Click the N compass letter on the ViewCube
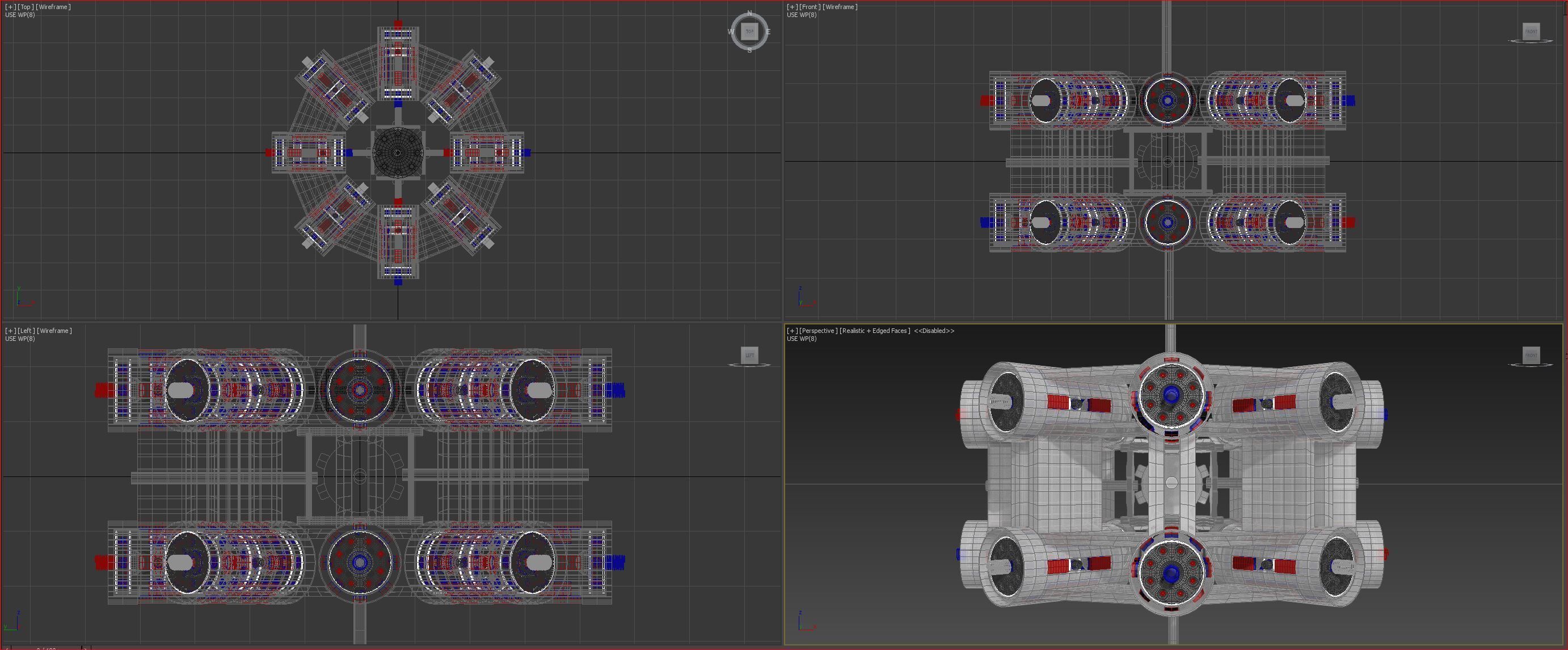Image resolution: width=1568 pixels, height=650 pixels. pos(749,13)
